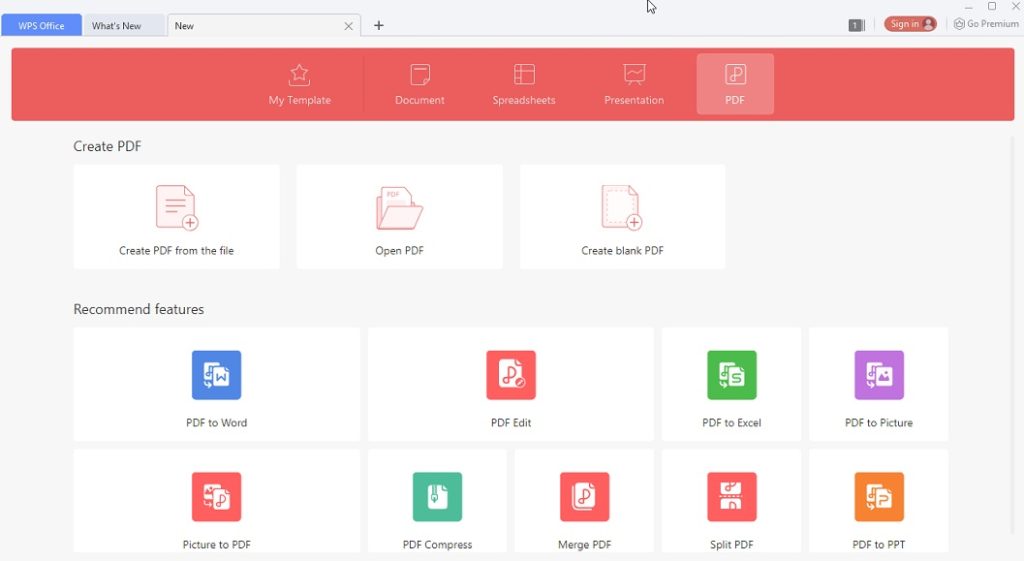Open the PDF to Word converter icon
Image resolution: width=1024 pixels, height=561 pixels.
tap(216, 376)
